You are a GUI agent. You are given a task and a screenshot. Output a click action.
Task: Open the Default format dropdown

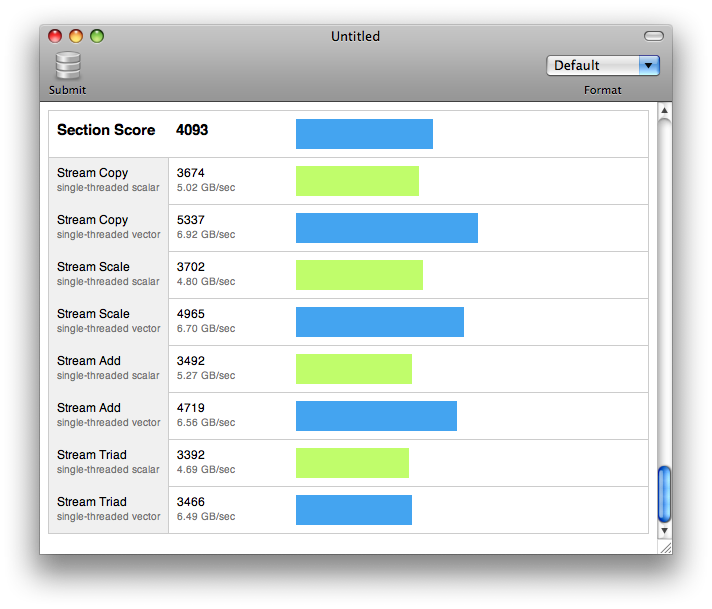coord(603,65)
